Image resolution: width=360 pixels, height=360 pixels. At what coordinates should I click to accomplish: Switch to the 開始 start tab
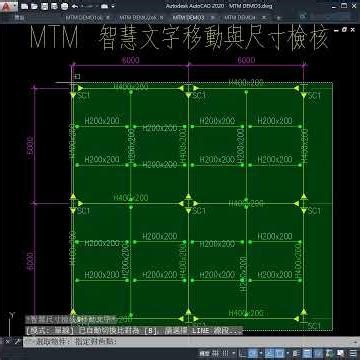click(x=20, y=17)
